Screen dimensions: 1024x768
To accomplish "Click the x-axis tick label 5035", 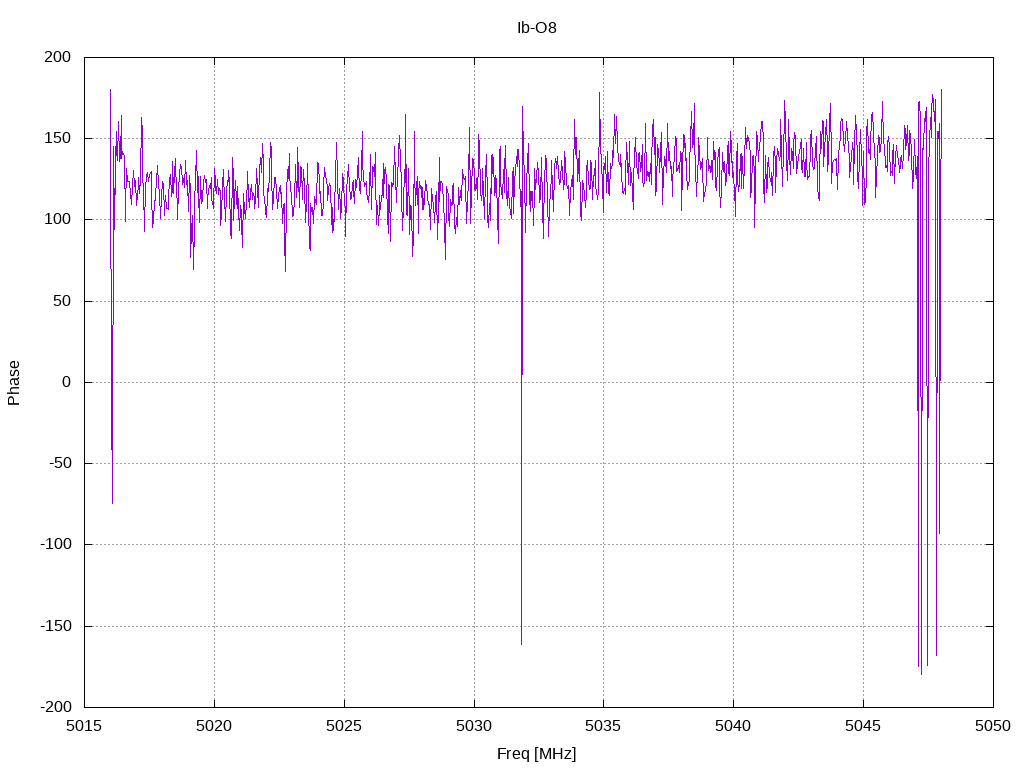I will (603, 726).
